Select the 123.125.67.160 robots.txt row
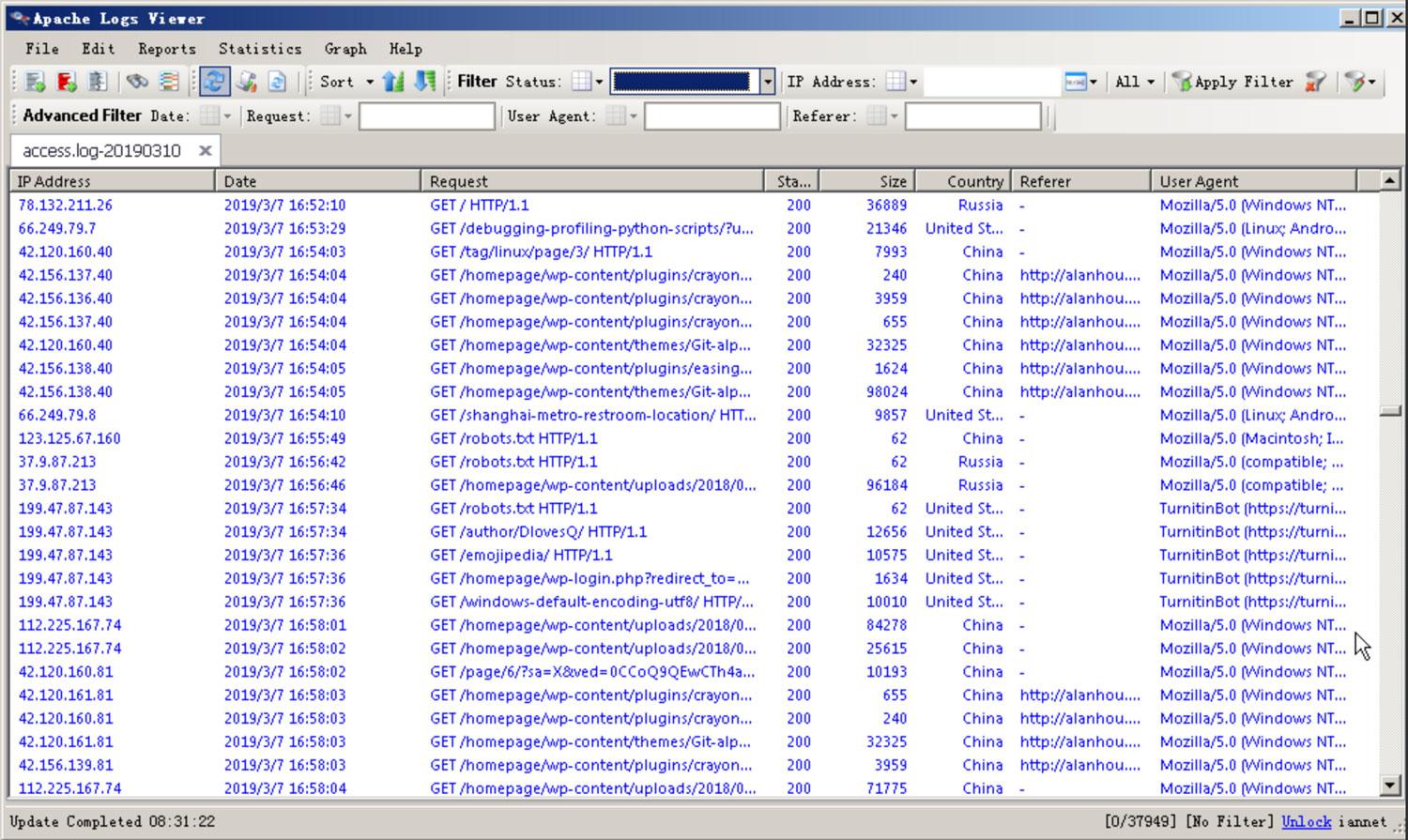The image size is (1408, 840). tap(695, 438)
